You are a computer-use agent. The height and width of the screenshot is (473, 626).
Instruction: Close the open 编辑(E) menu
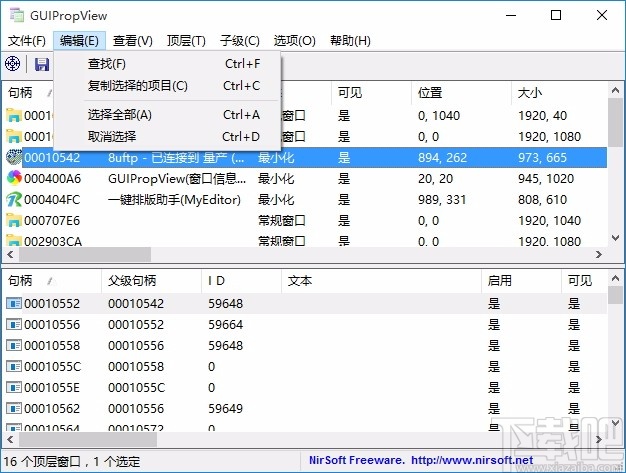pyautogui.click(x=79, y=40)
